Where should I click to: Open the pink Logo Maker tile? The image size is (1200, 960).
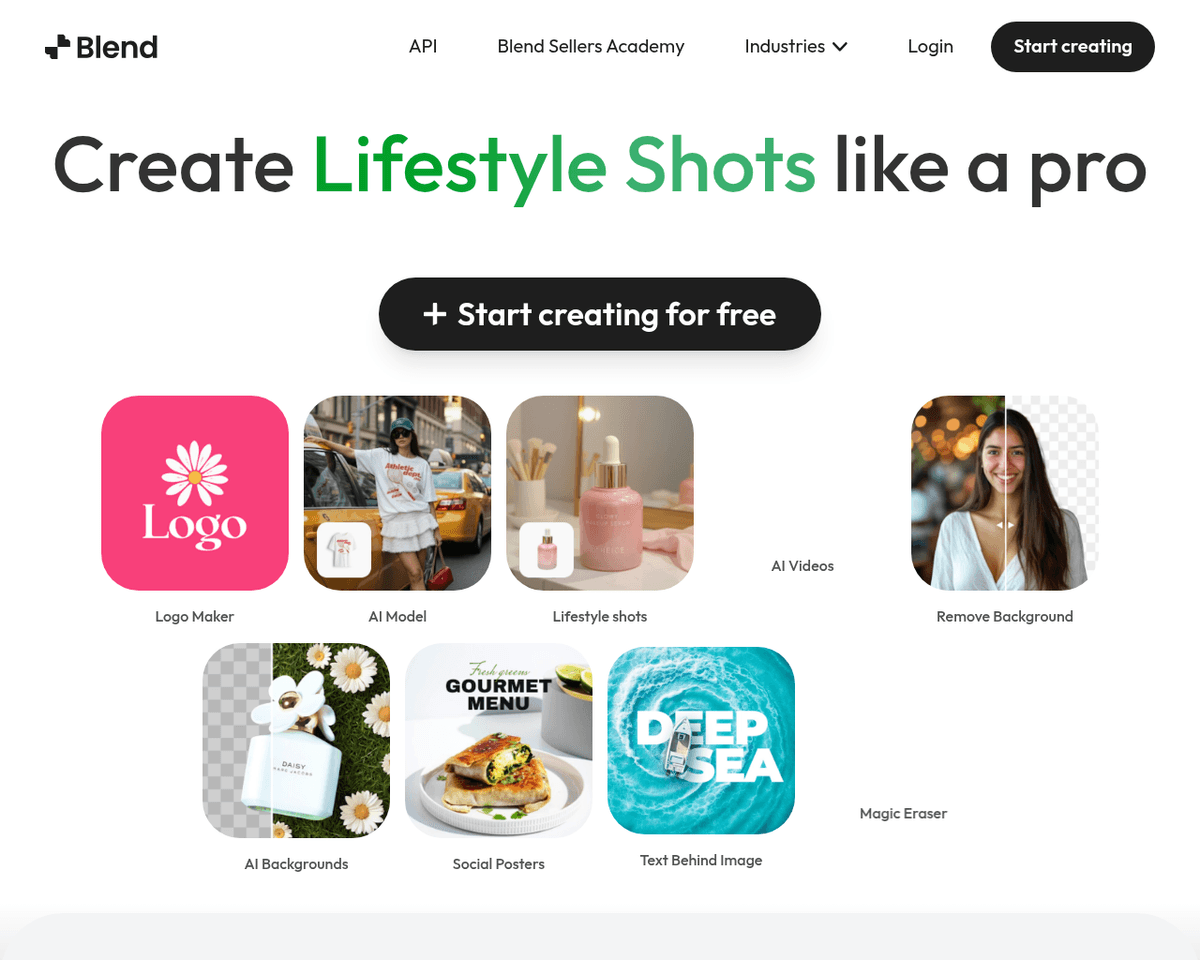[195, 493]
